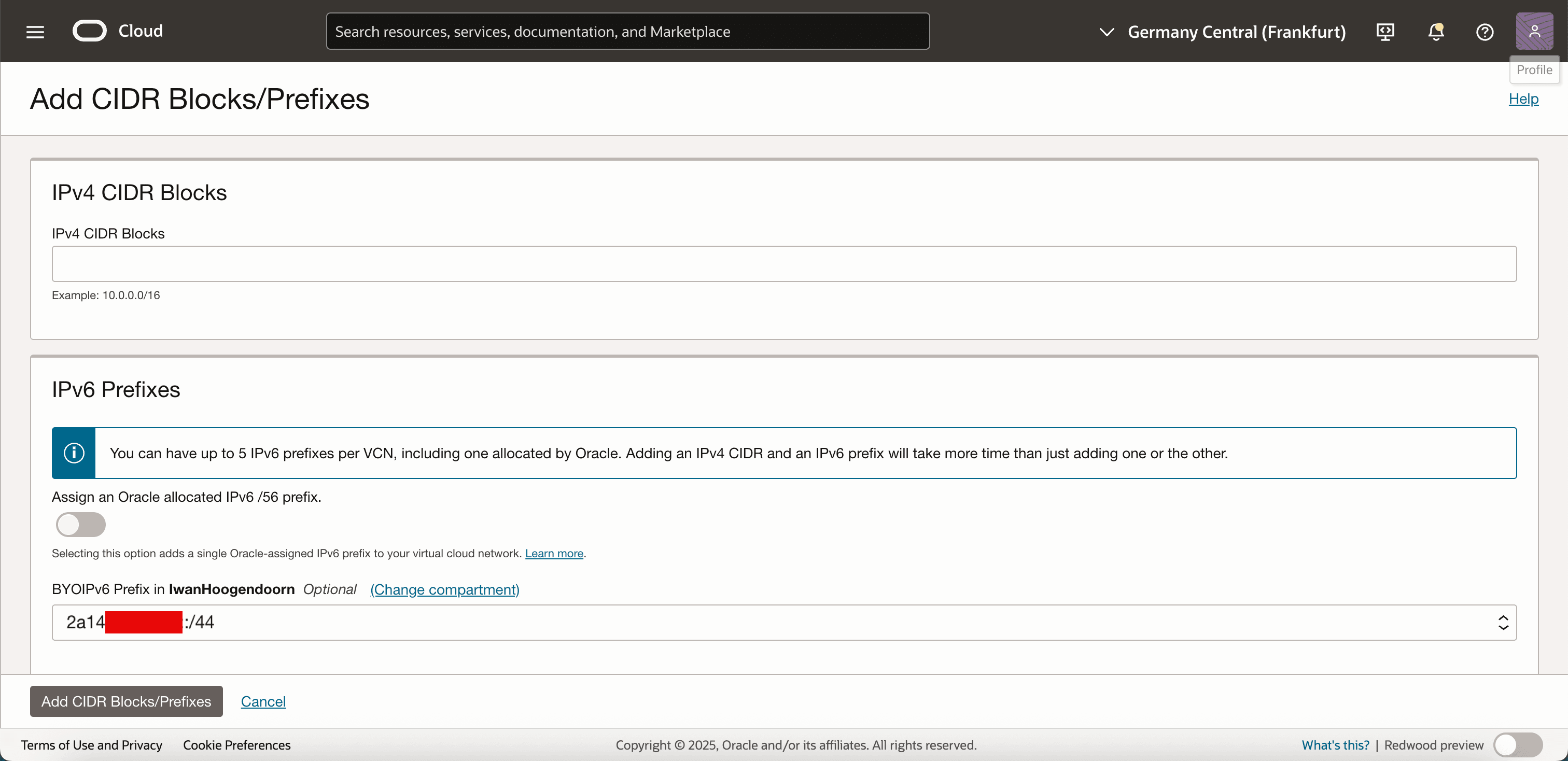
Task: Open the help question mark icon
Action: [1485, 32]
